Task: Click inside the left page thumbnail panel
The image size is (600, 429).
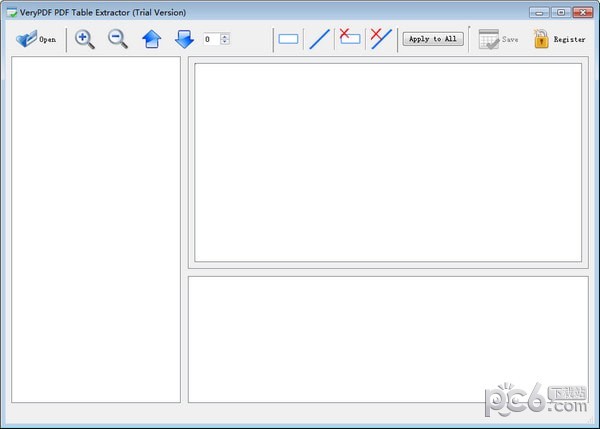Action: [x=96, y=230]
